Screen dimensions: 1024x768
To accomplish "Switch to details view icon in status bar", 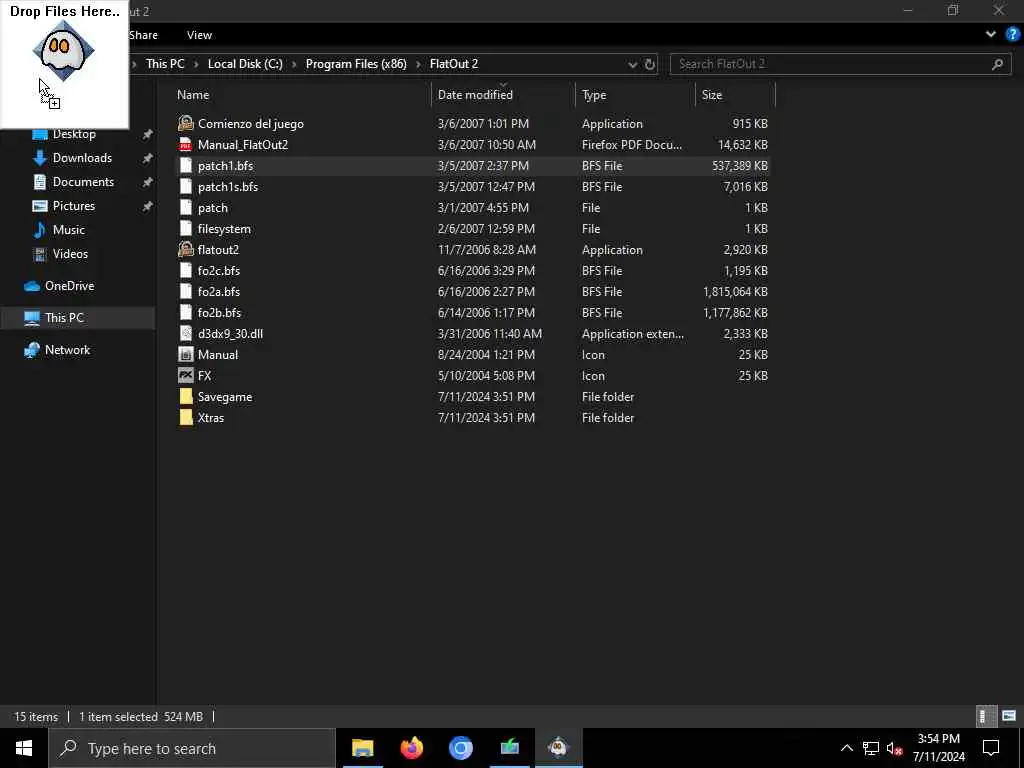I will [985, 716].
